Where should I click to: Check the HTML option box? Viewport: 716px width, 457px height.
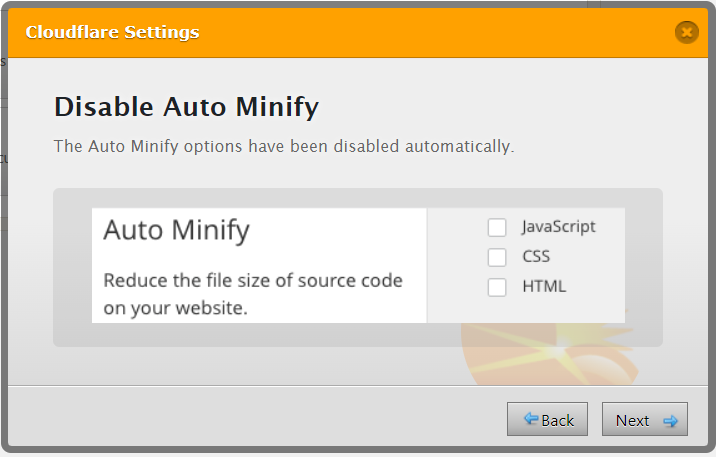coord(497,287)
